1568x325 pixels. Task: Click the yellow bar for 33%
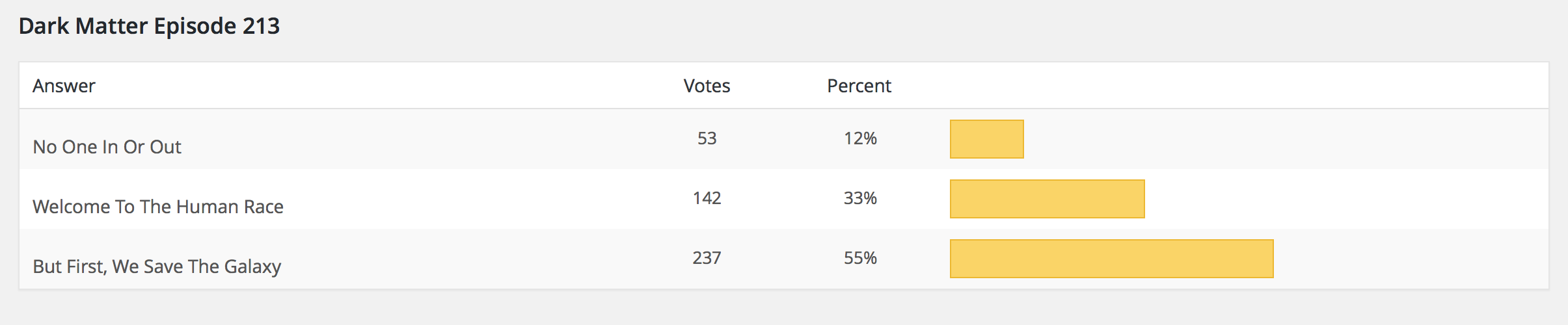click(1048, 199)
